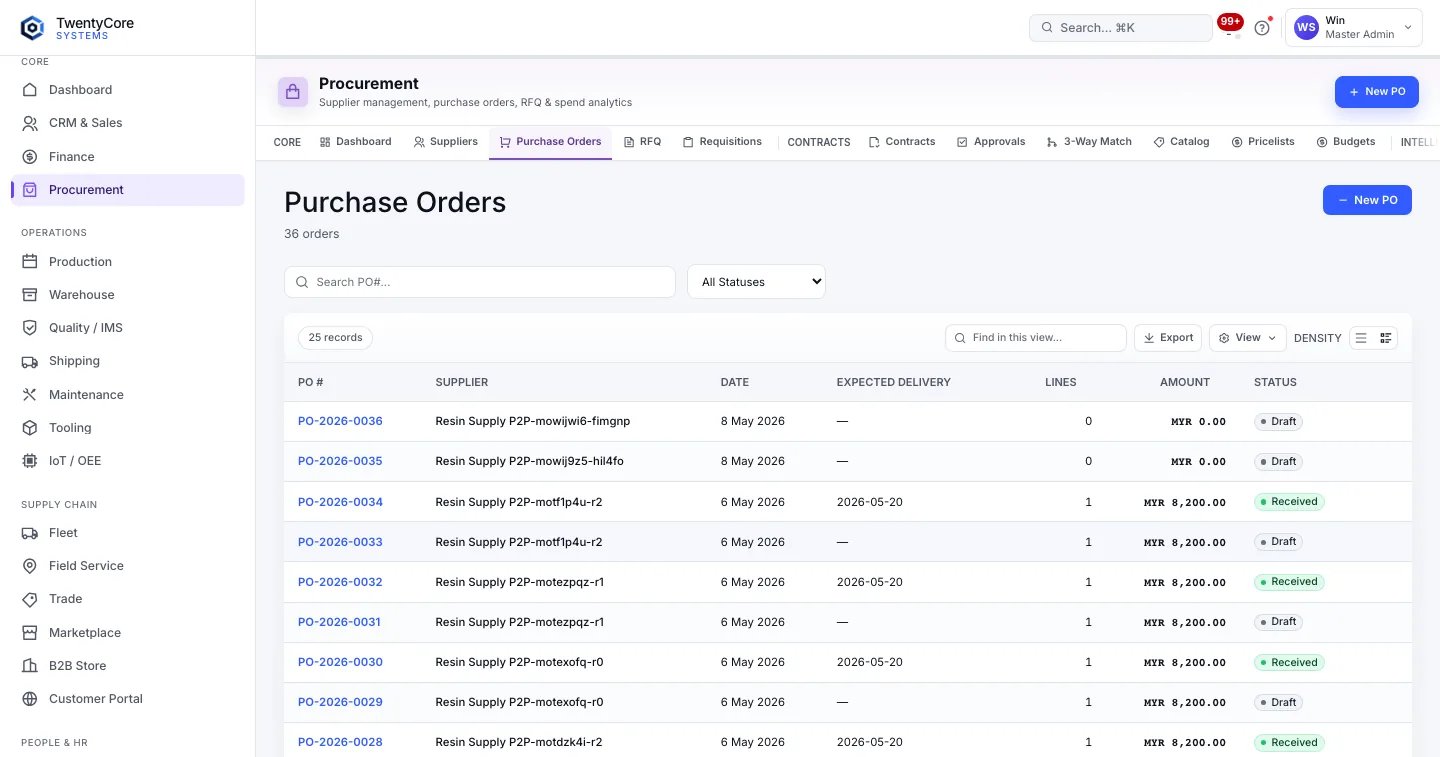Switch to the RFQ tab

642,142
